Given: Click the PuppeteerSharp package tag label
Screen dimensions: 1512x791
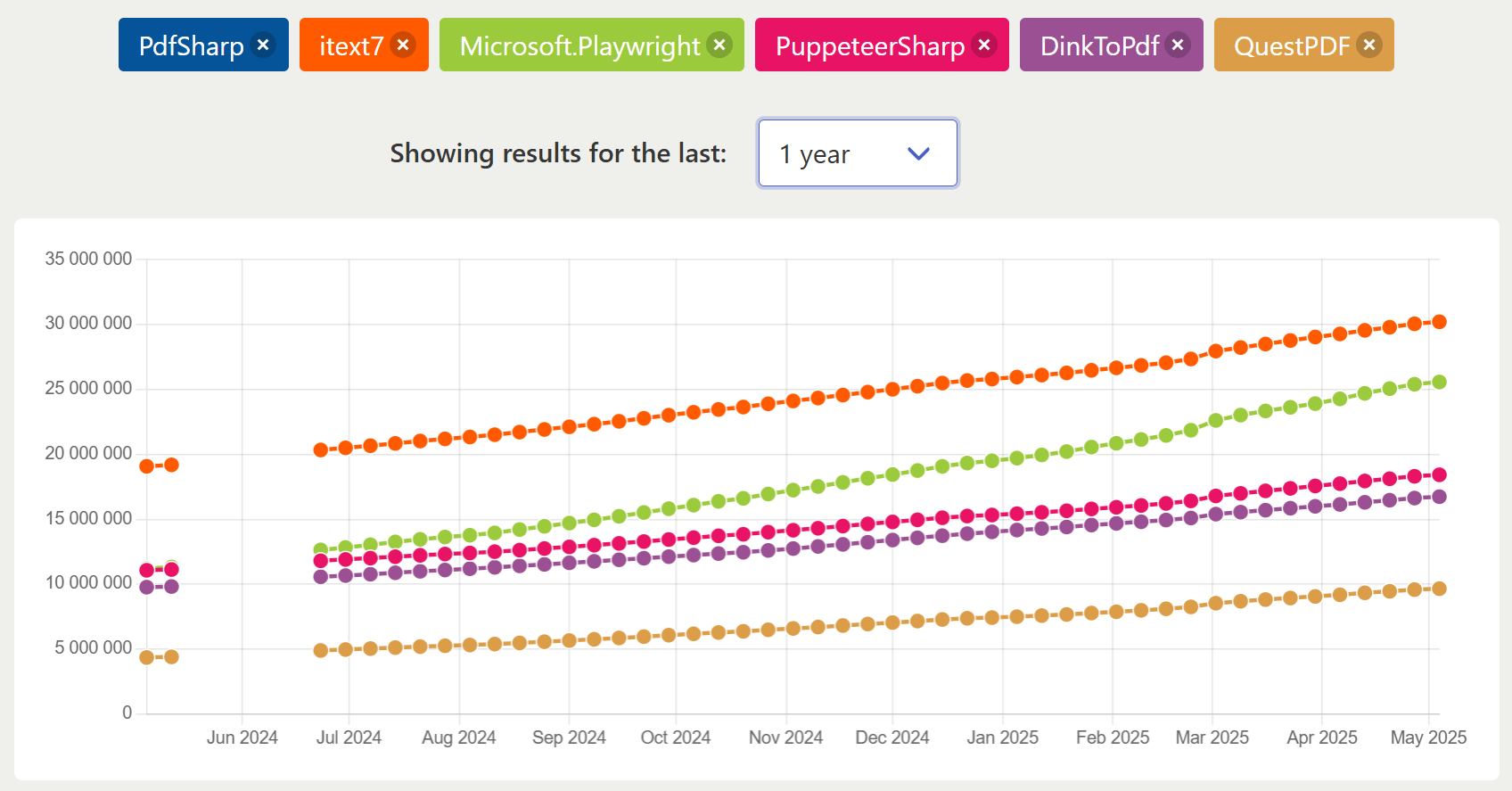Looking at the screenshot, I should [x=870, y=45].
